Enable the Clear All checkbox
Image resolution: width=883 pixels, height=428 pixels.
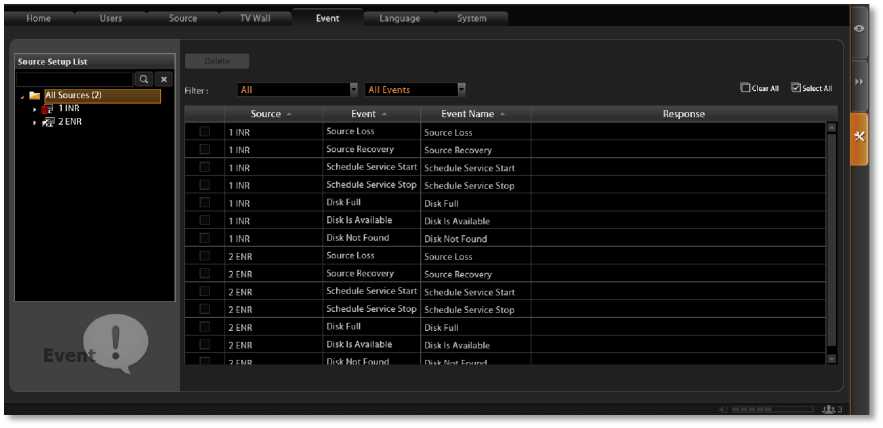tap(745, 88)
